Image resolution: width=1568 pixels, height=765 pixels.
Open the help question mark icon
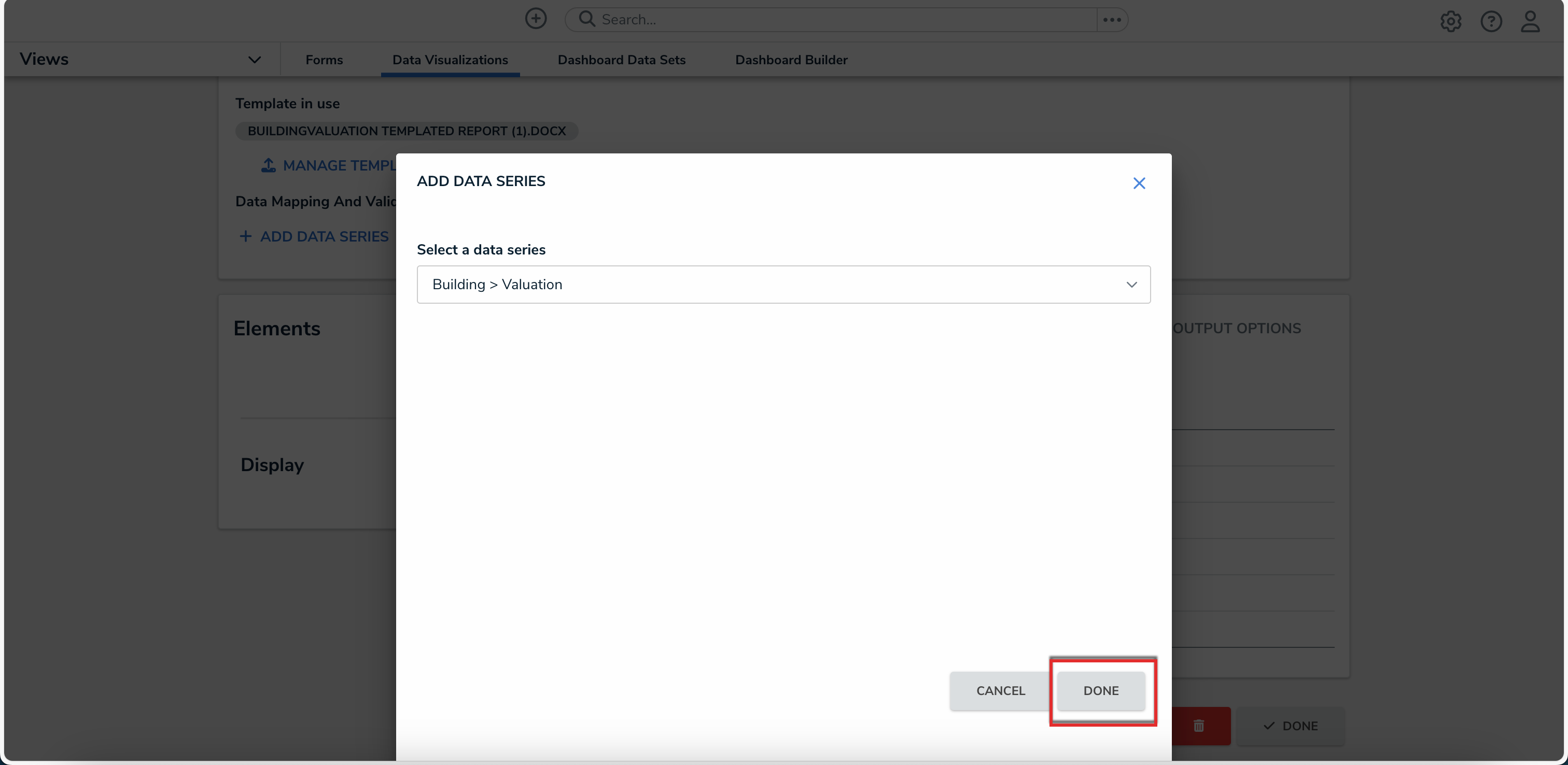point(1491,21)
